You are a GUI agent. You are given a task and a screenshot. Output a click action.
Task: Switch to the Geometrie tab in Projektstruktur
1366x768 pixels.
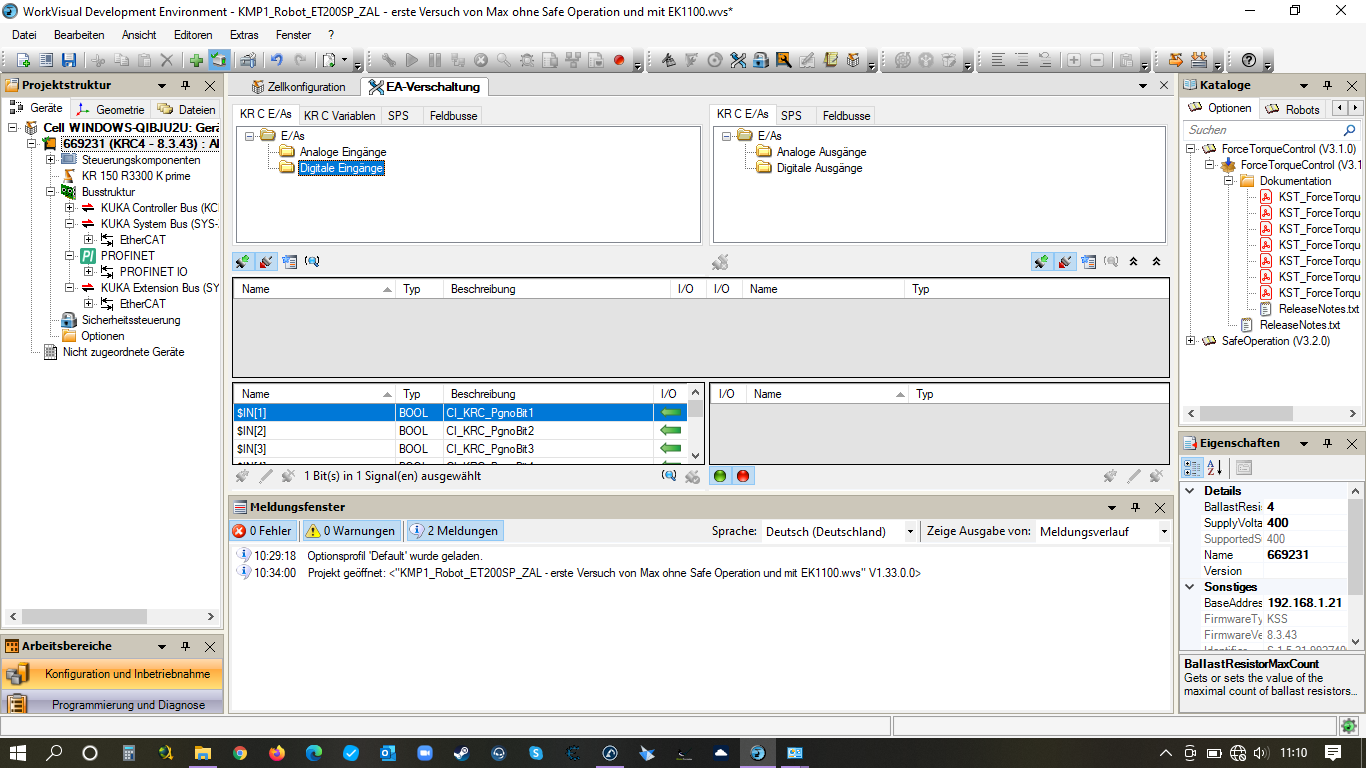point(111,110)
